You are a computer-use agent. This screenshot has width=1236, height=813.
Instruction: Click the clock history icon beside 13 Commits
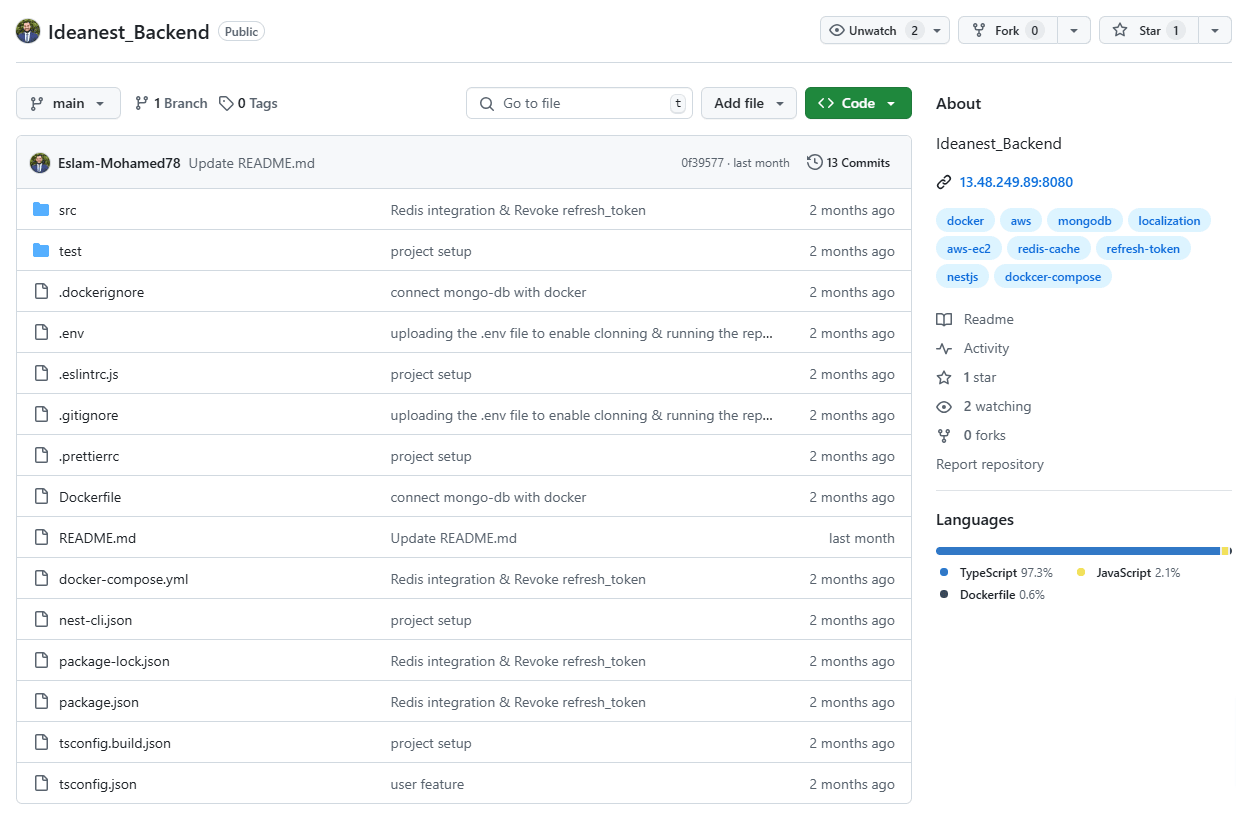815,162
